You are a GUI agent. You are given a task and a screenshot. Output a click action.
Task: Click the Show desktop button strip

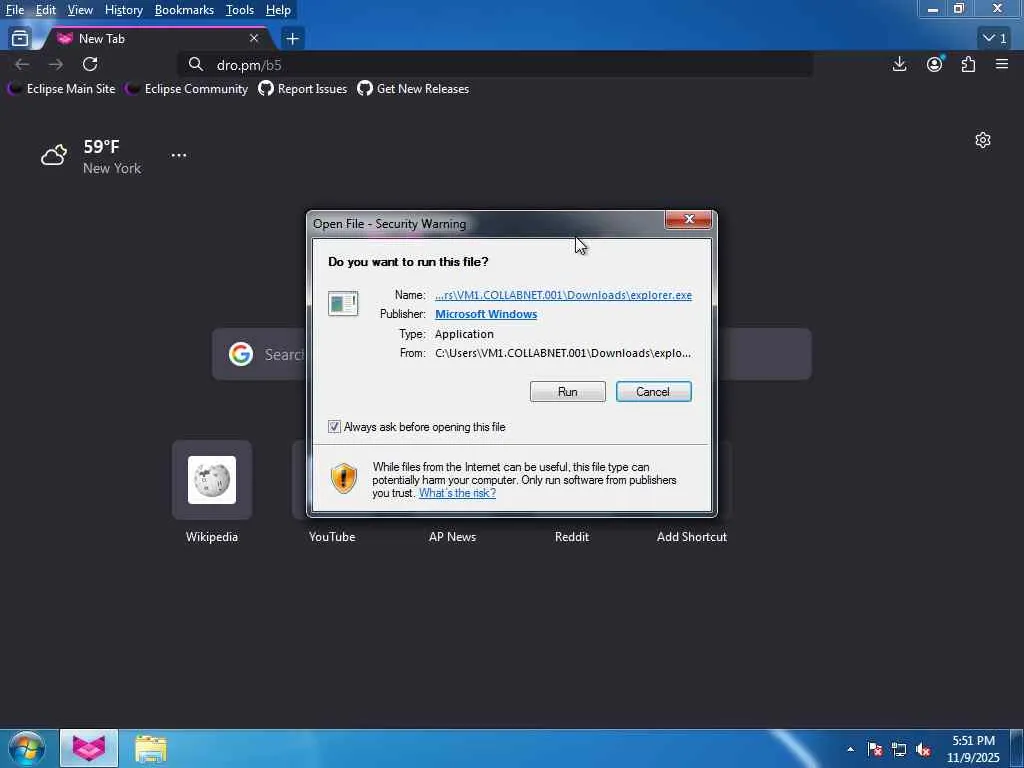pyautogui.click(x=1017, y=748)
